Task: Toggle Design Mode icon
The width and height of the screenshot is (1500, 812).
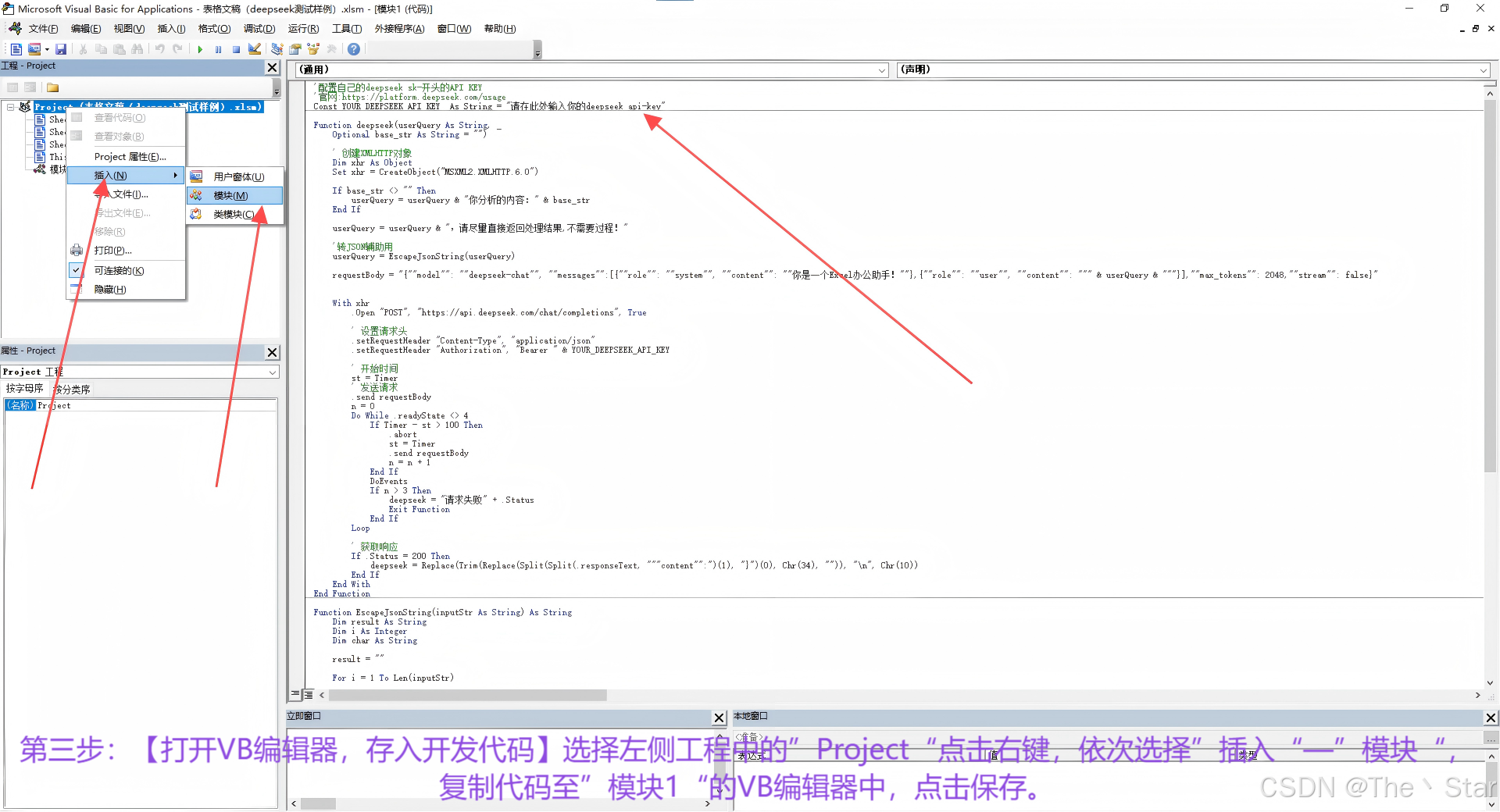Action: pyautogui.click(x=255, y=49)
